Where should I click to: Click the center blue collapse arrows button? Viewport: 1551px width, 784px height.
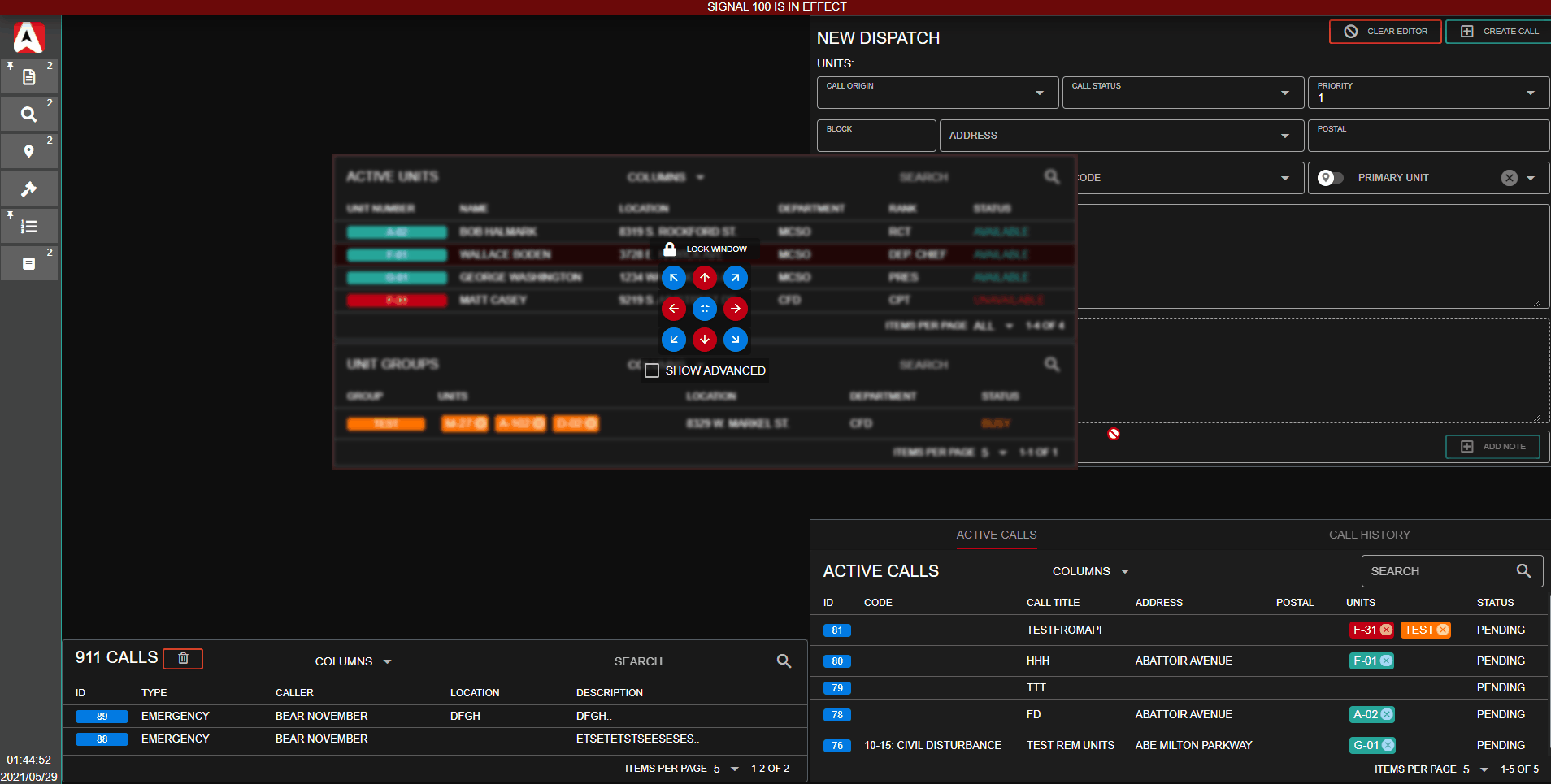pos(704,309)
